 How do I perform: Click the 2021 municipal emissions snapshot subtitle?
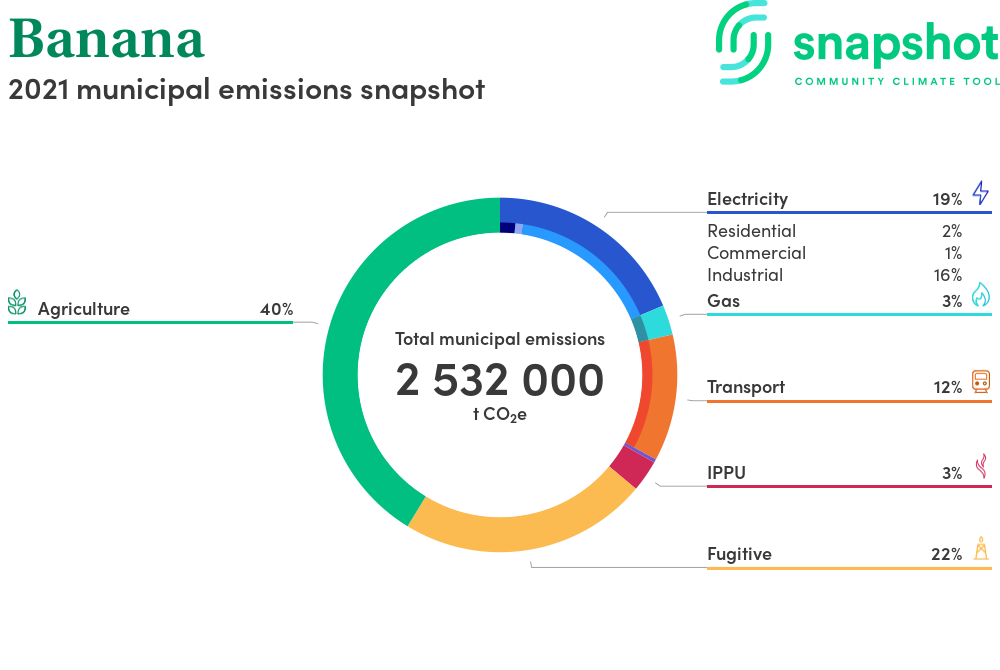pos(247,89)
